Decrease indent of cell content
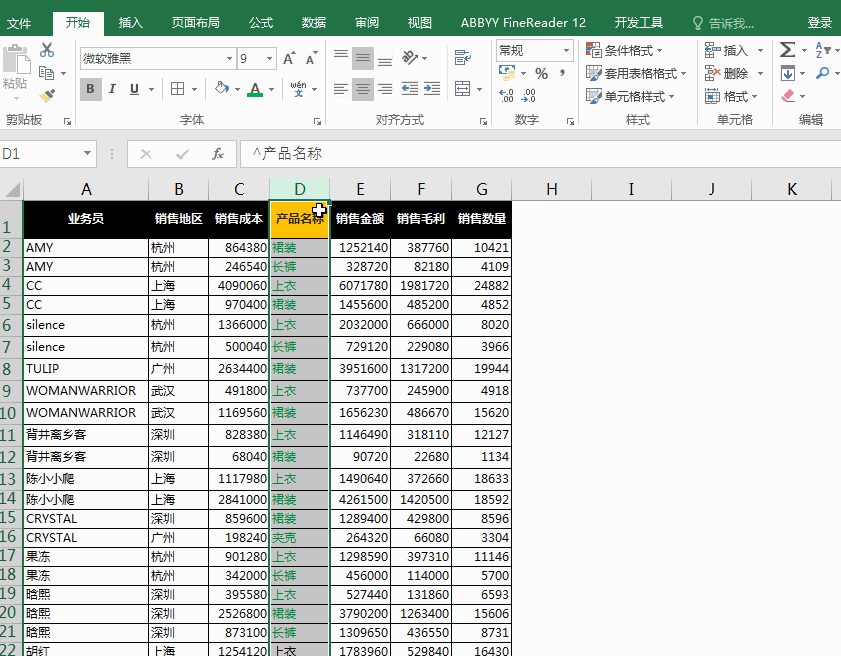Image resolution: width=841 pixels, height=656 pixels. click(x=410, y=89)
